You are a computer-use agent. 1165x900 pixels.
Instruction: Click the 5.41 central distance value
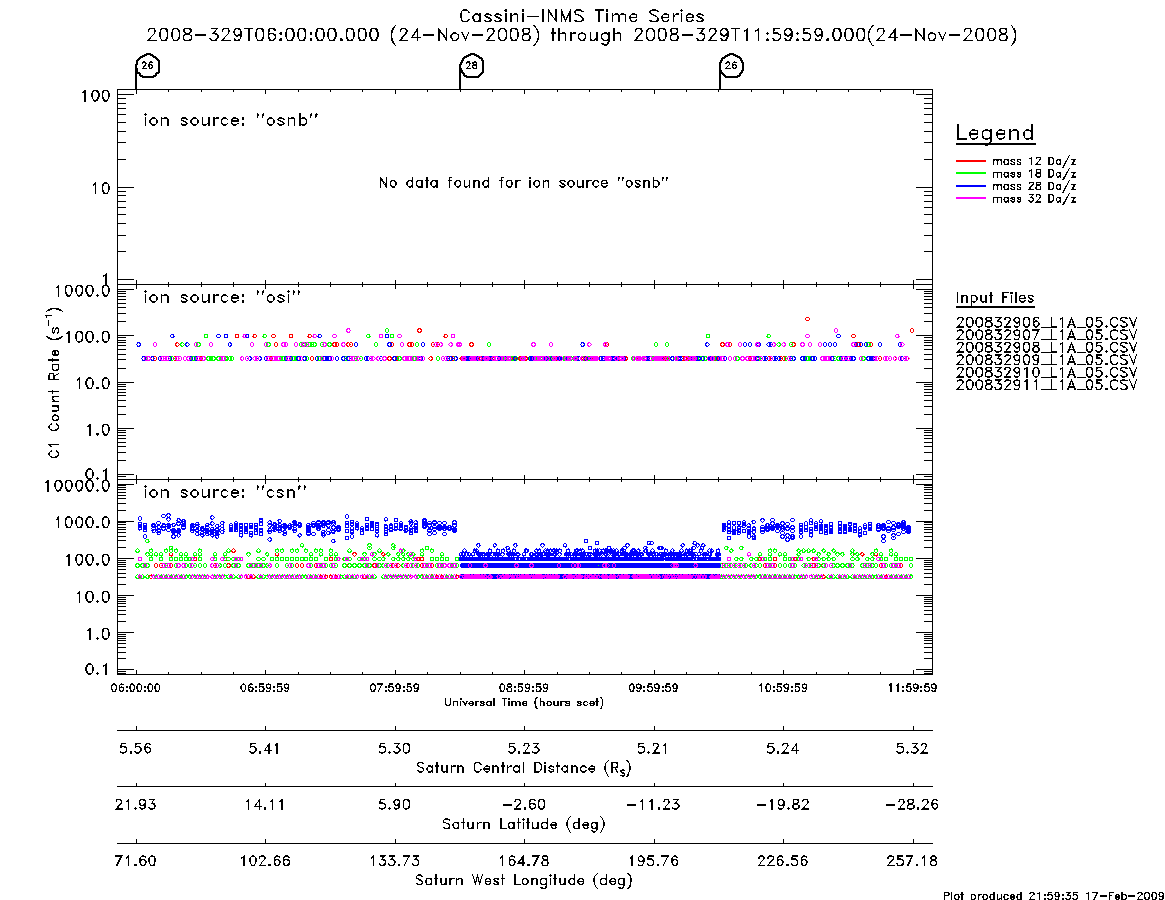pyautogui.click(x=265, y=748)
